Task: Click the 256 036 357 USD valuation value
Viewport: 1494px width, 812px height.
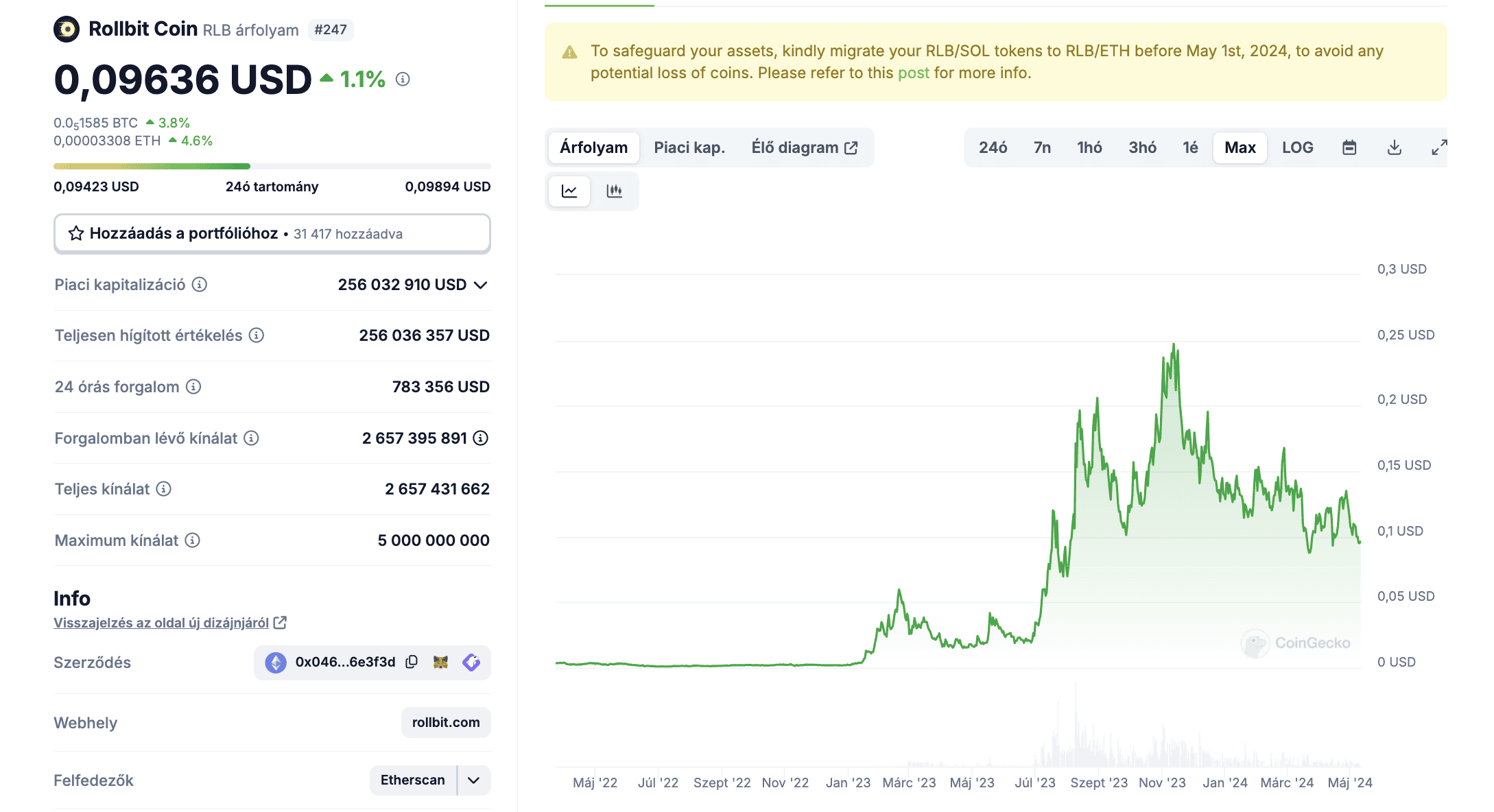Action: (425, 335)
